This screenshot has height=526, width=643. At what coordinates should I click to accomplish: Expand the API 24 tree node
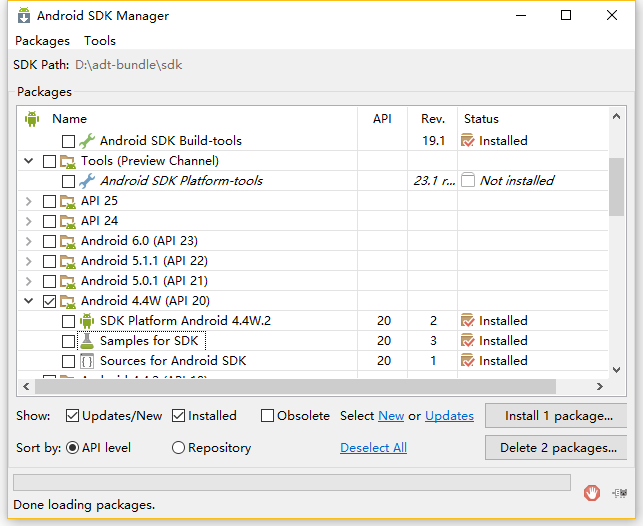[x=29, y=221]
